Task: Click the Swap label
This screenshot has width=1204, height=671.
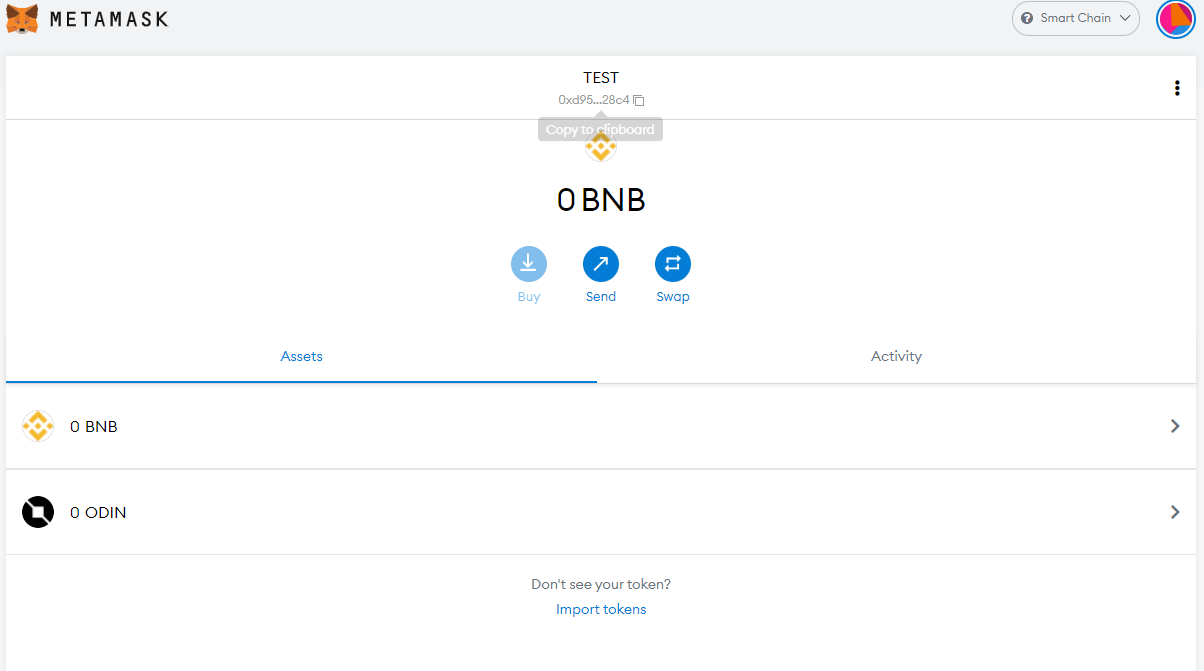Action: tap(673, 297)
